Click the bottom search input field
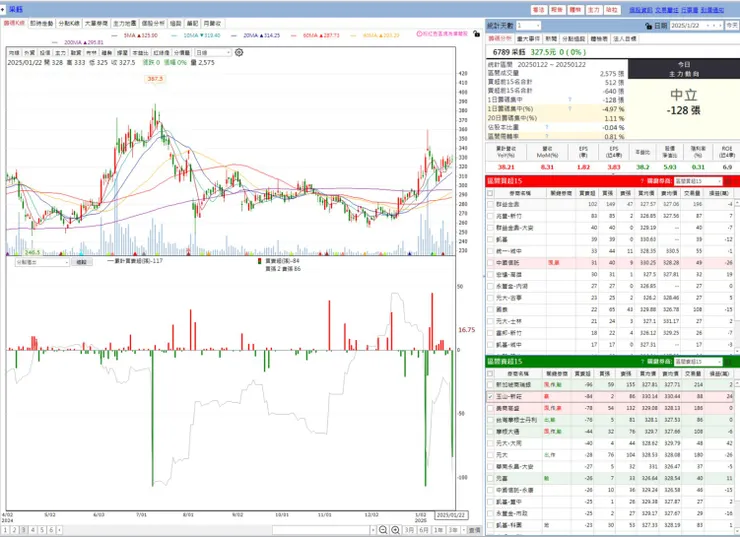 point(321,530)
